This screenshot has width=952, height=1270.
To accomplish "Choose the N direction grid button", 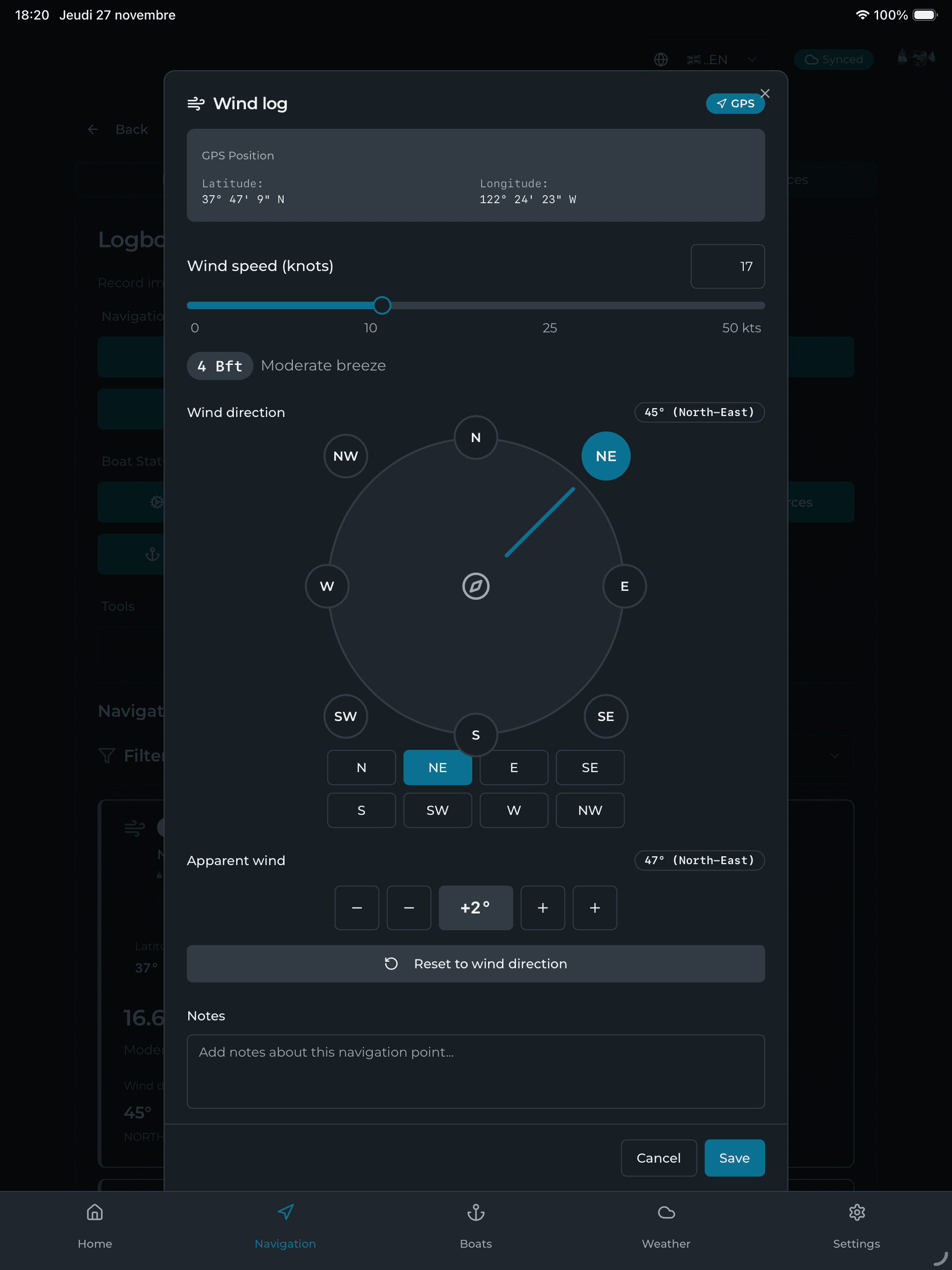I will [361, 767].
